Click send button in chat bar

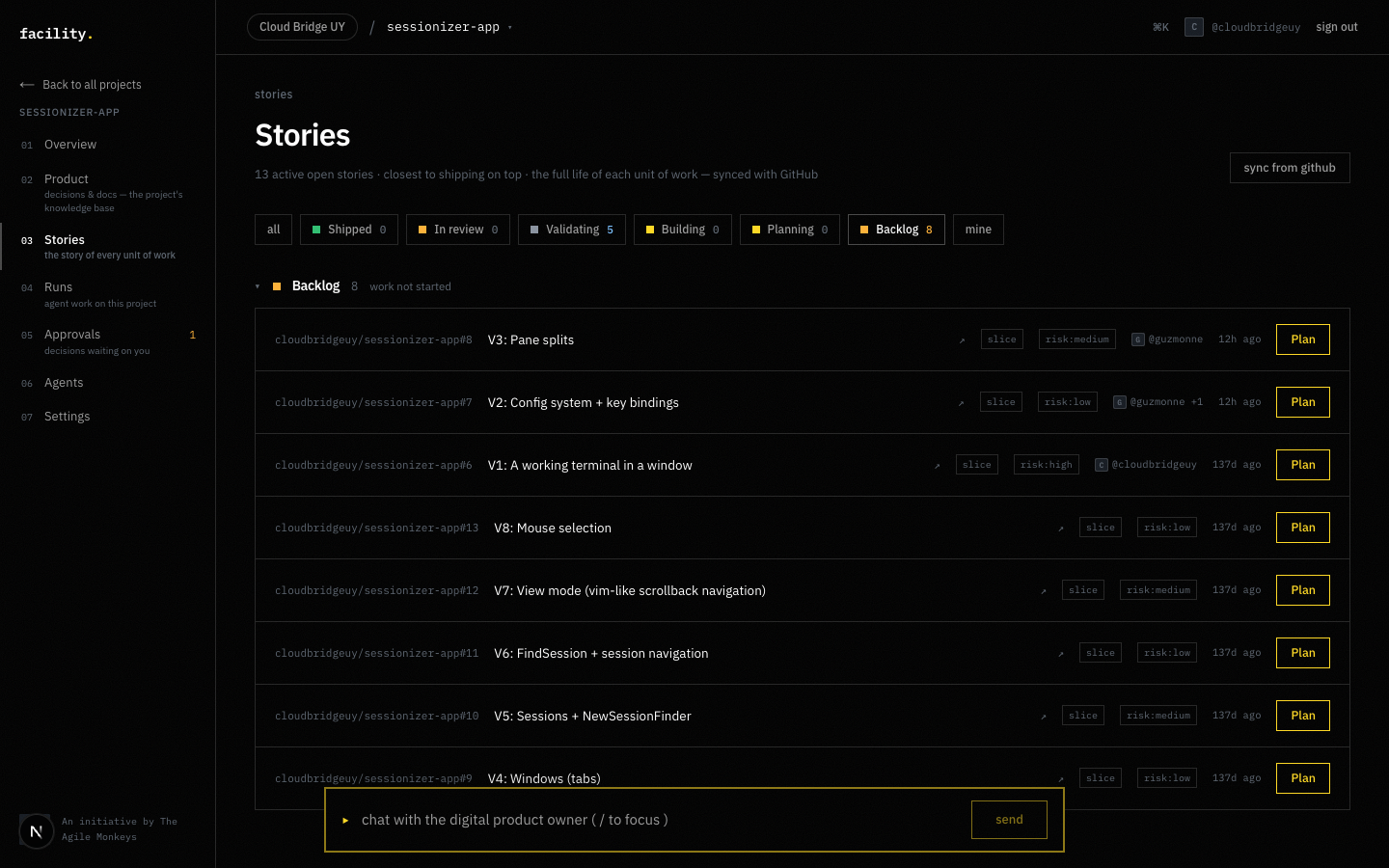pyautogui.click(x=1009, y=820)
